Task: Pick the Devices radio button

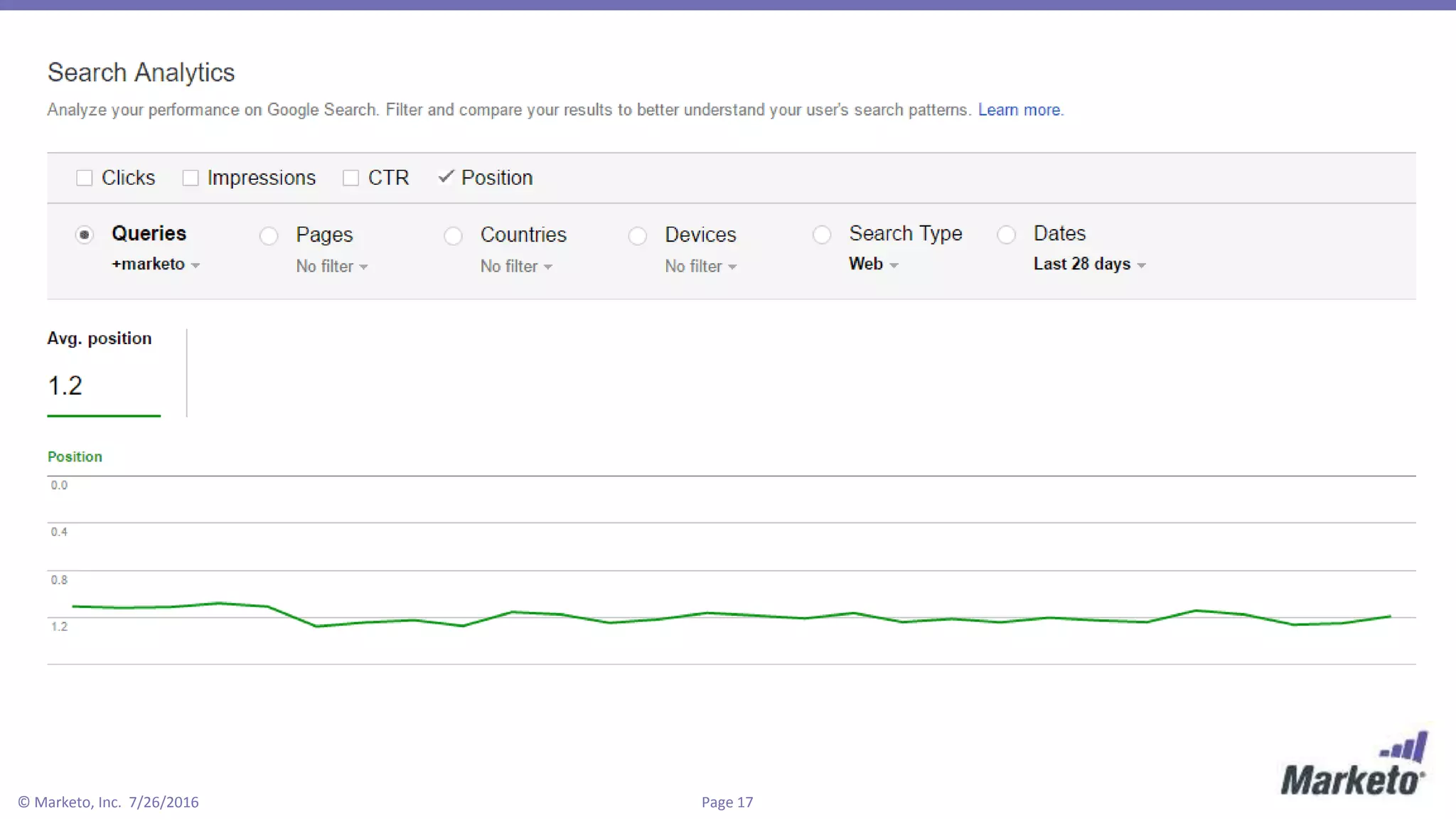Action: (x=638, y=235)
